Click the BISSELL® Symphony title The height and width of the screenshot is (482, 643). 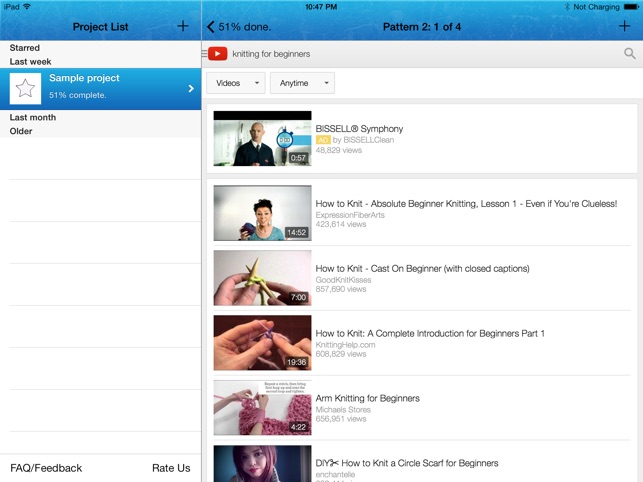coord(359,129)
